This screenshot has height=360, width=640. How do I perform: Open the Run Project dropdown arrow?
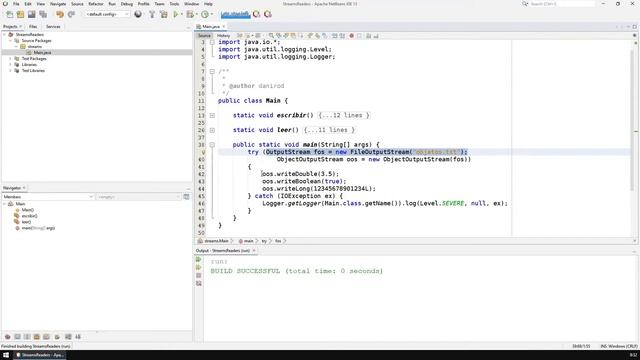coord(182,14)
